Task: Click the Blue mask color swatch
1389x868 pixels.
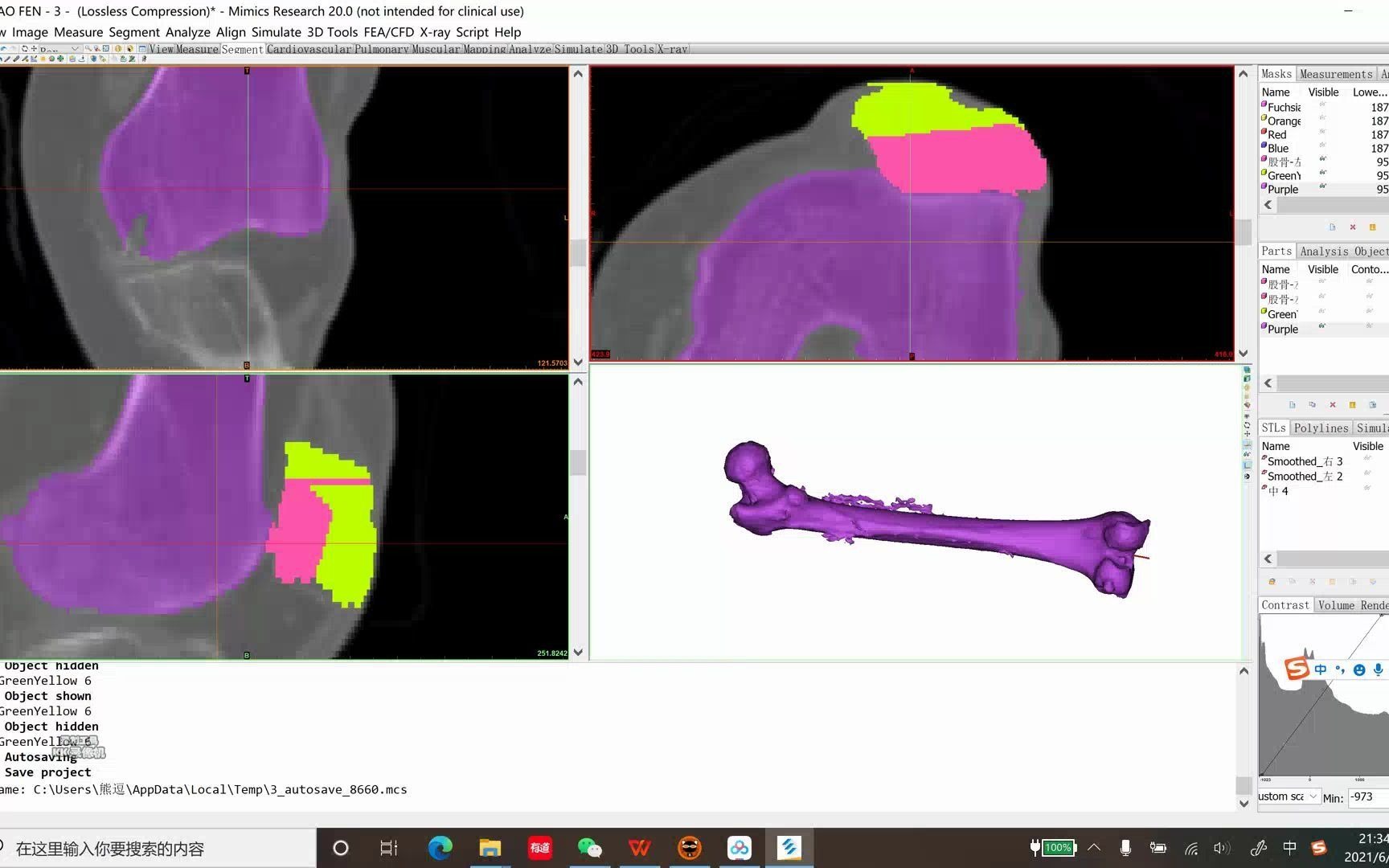Action: [1264, 145]
